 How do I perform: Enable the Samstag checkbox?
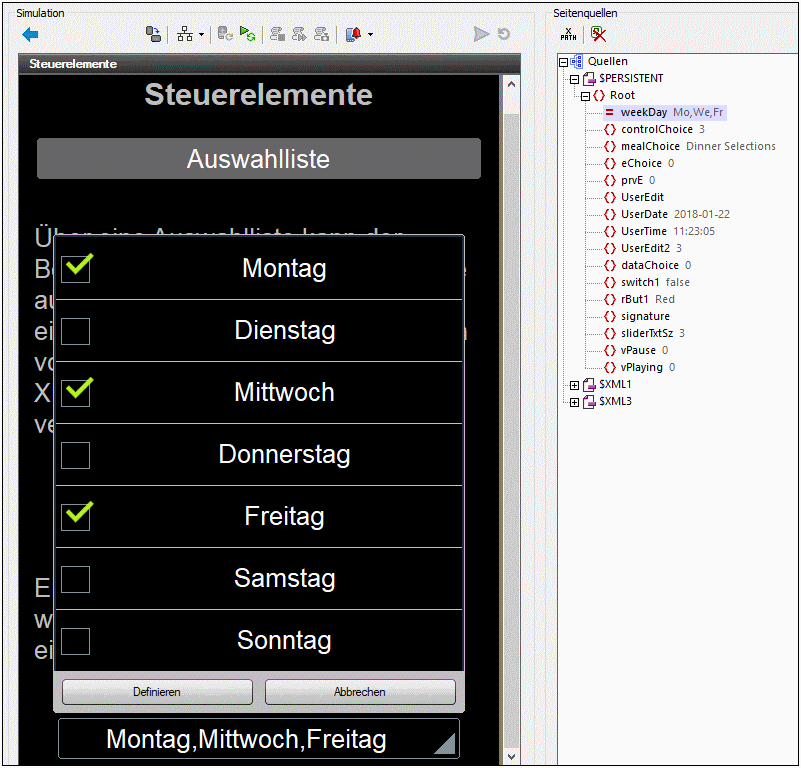point(76,579)
